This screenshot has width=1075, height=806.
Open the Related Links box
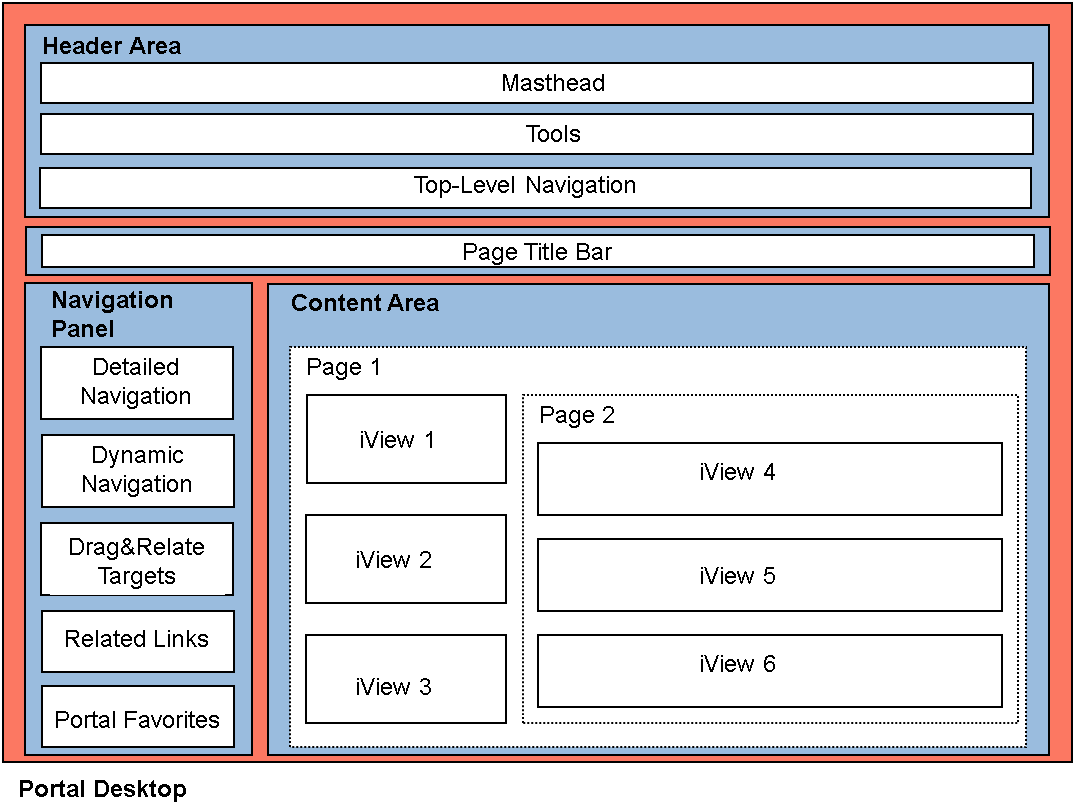click(138, 641)
